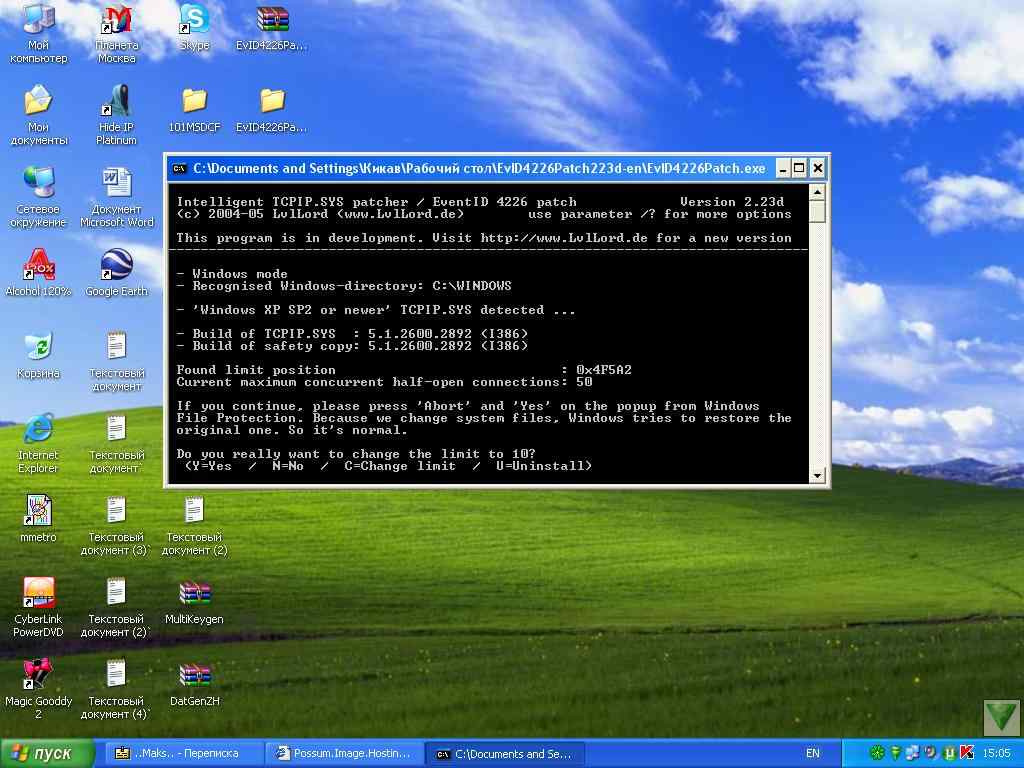1024x768 pixels.
Task: Open the 101MSDCF folder
Action: tap(194, 110)
